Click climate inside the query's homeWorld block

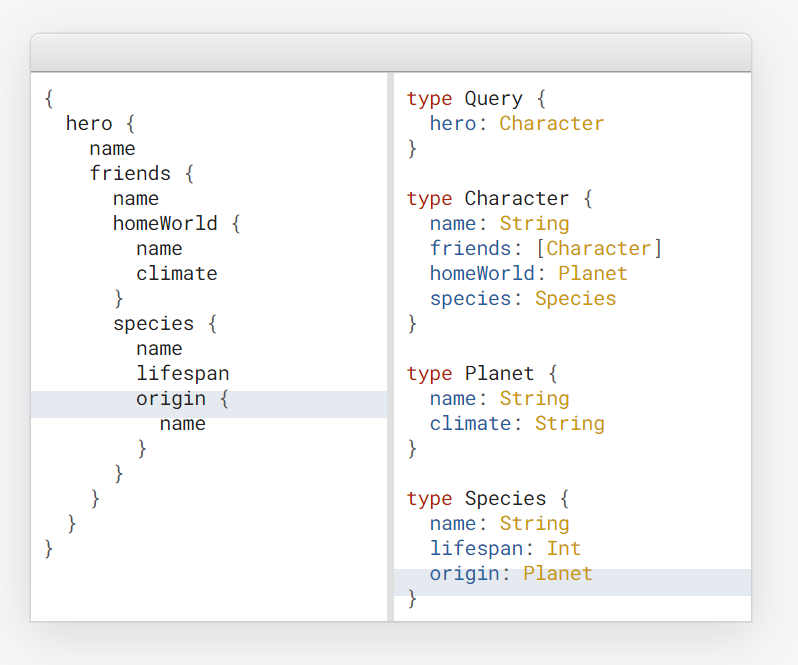[x=177, y=274]
